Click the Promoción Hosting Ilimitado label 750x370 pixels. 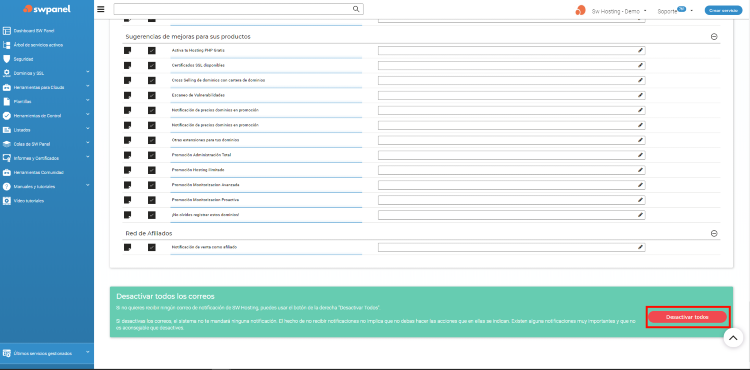coord(198,170)
